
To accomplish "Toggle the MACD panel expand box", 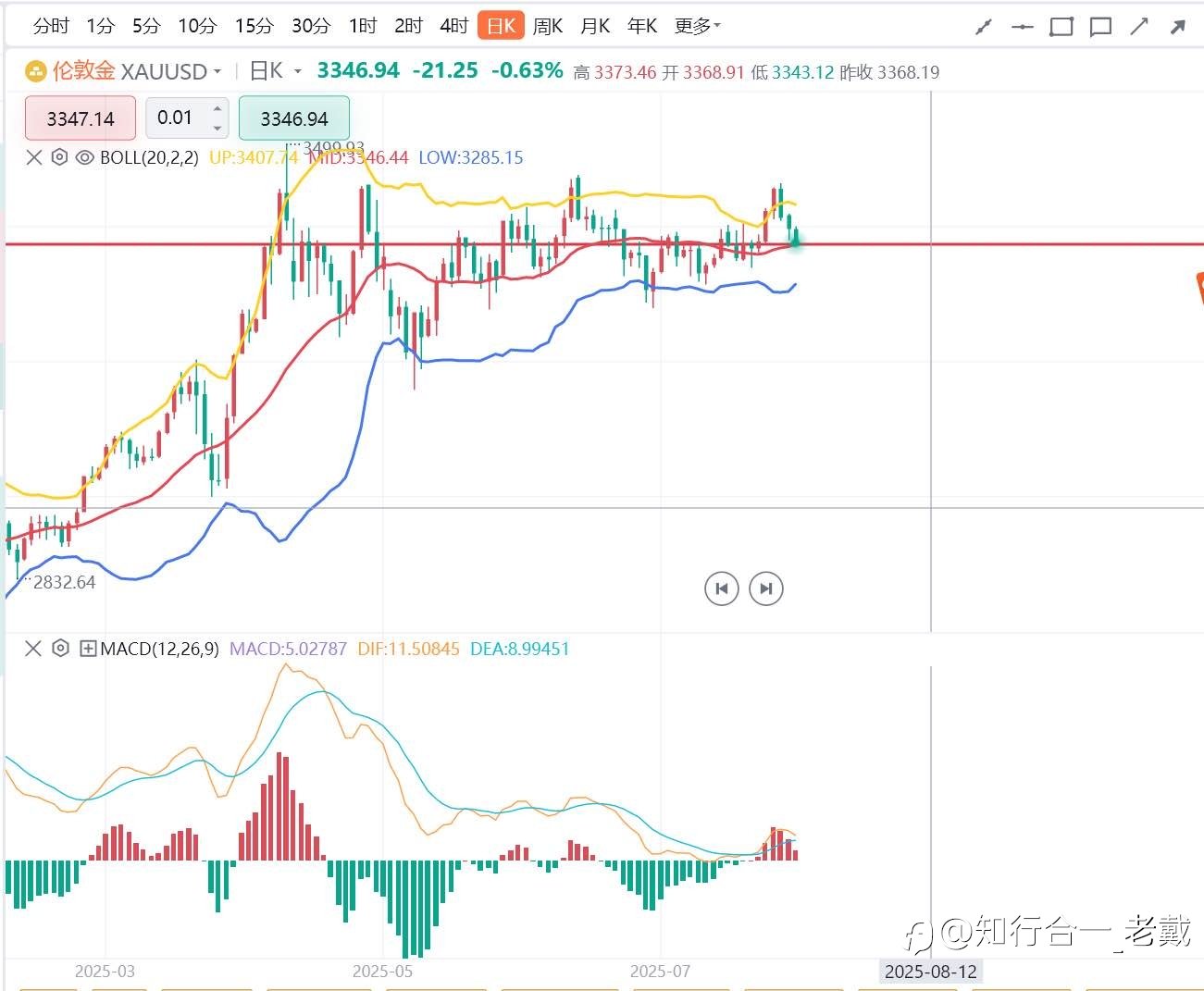I will tap(88, 649).
